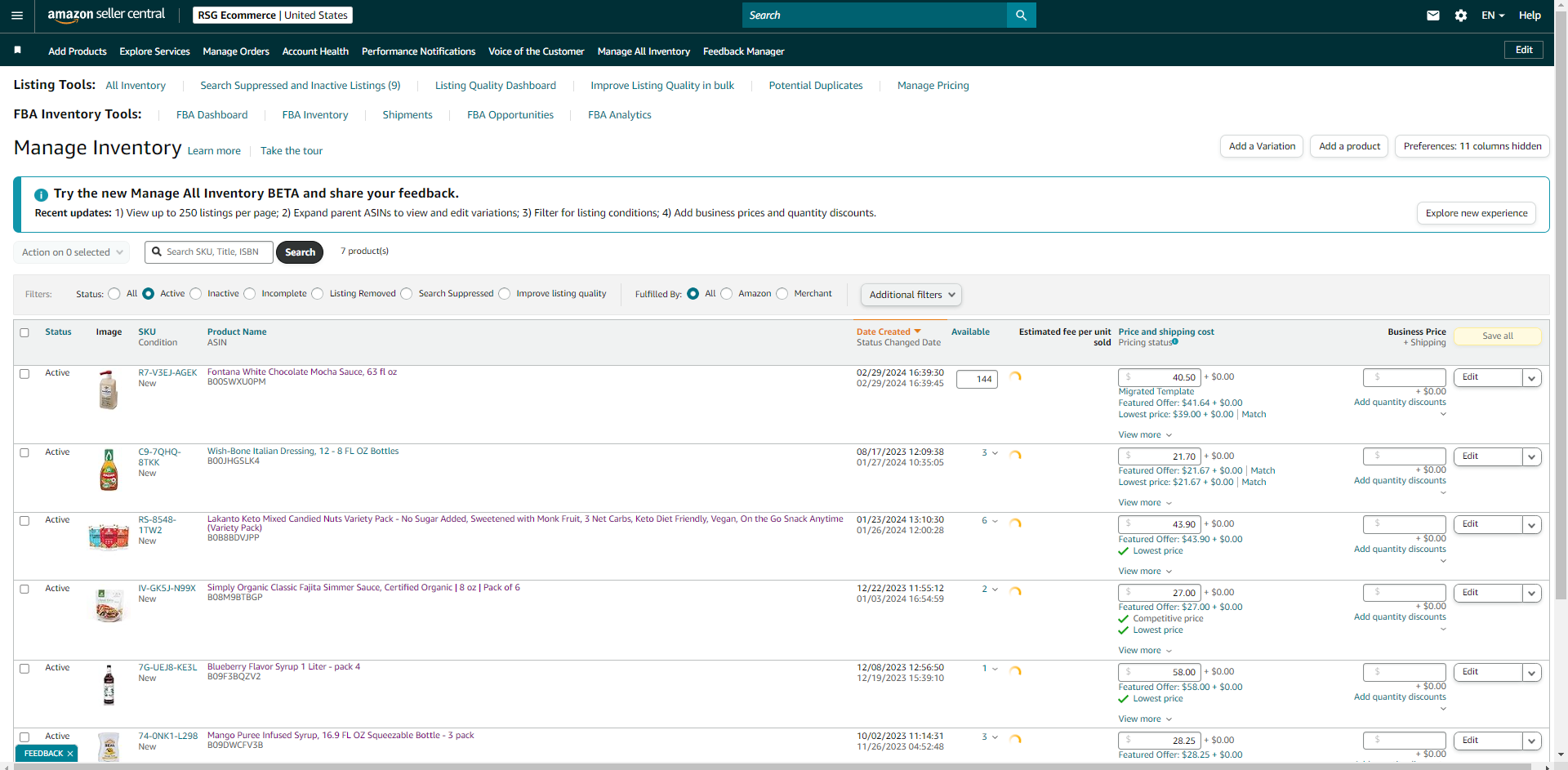Click the SKU search input field

209,252
